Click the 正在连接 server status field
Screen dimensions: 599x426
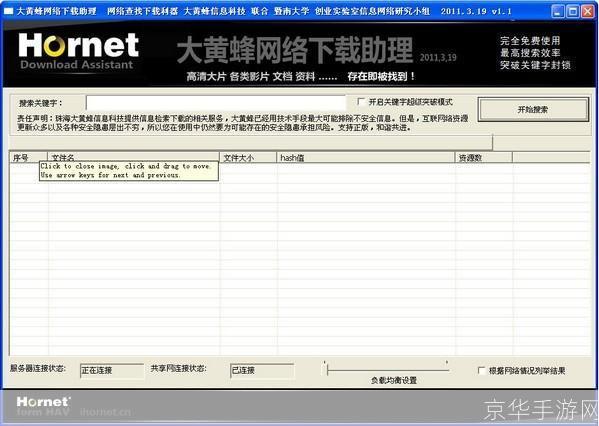(112, 370)
